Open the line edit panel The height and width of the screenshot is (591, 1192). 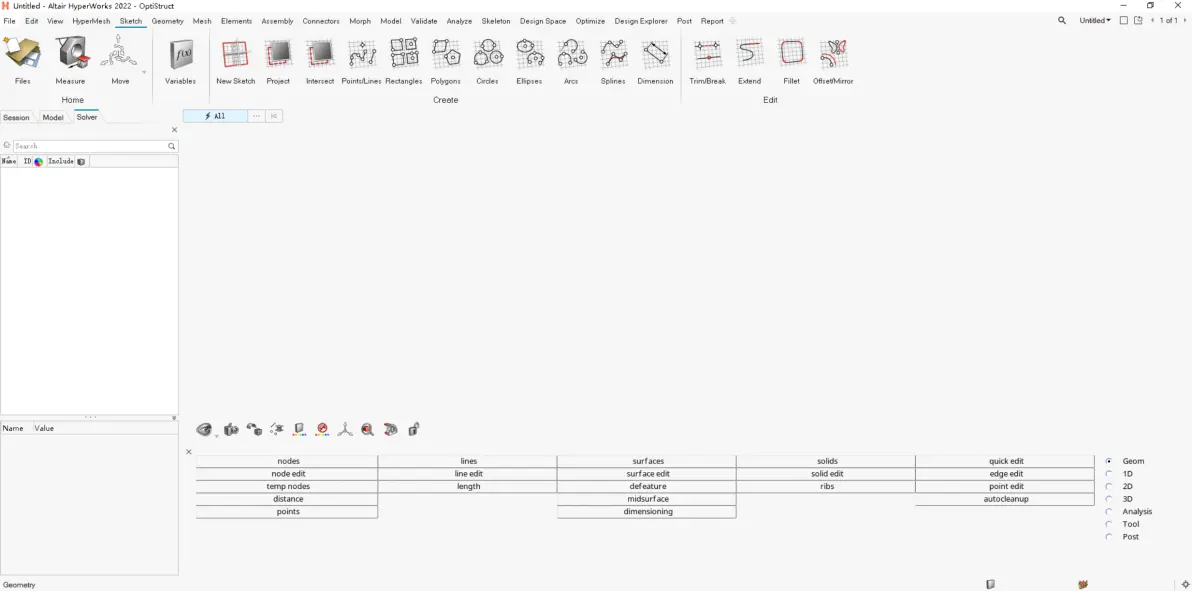coord(469,474)
